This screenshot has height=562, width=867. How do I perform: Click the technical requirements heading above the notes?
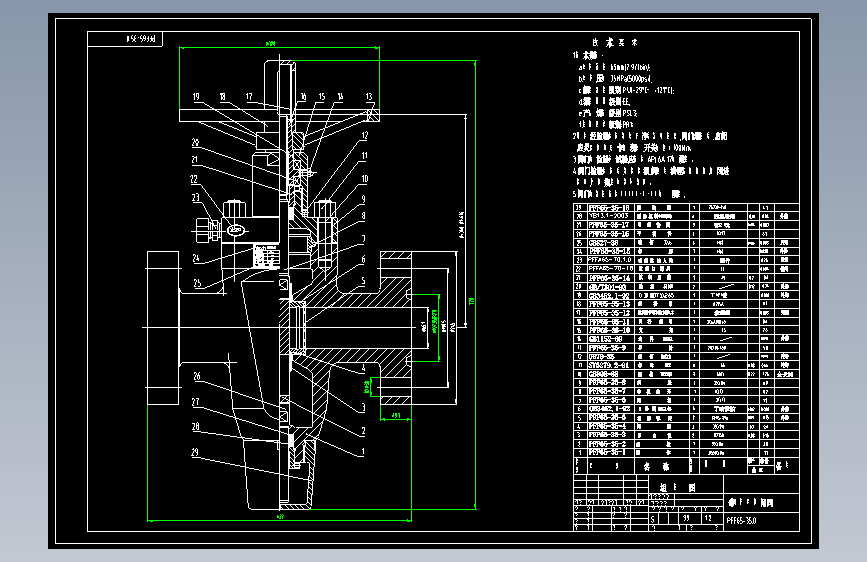coord(614,42)
